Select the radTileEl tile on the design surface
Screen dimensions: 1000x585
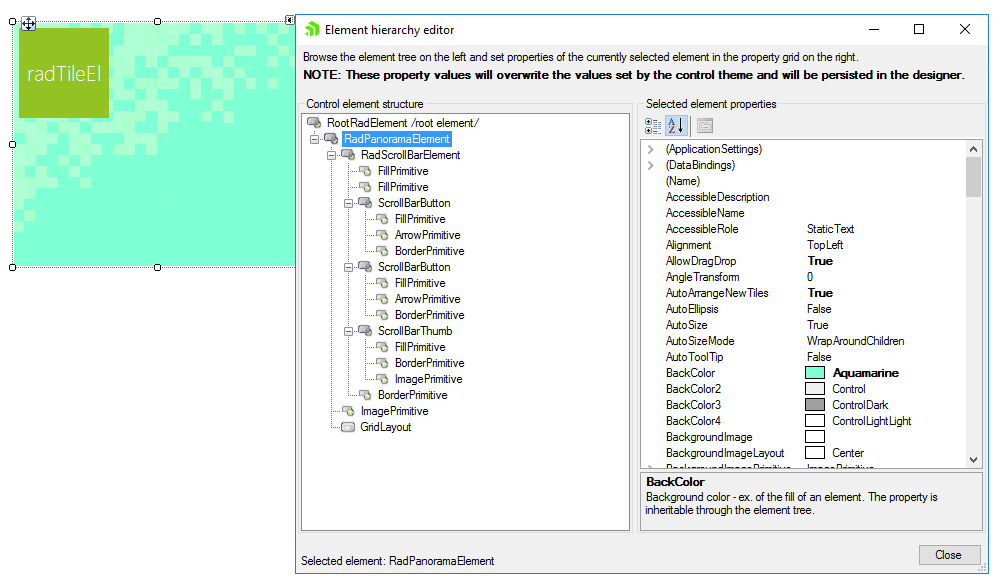click(63, 73)
